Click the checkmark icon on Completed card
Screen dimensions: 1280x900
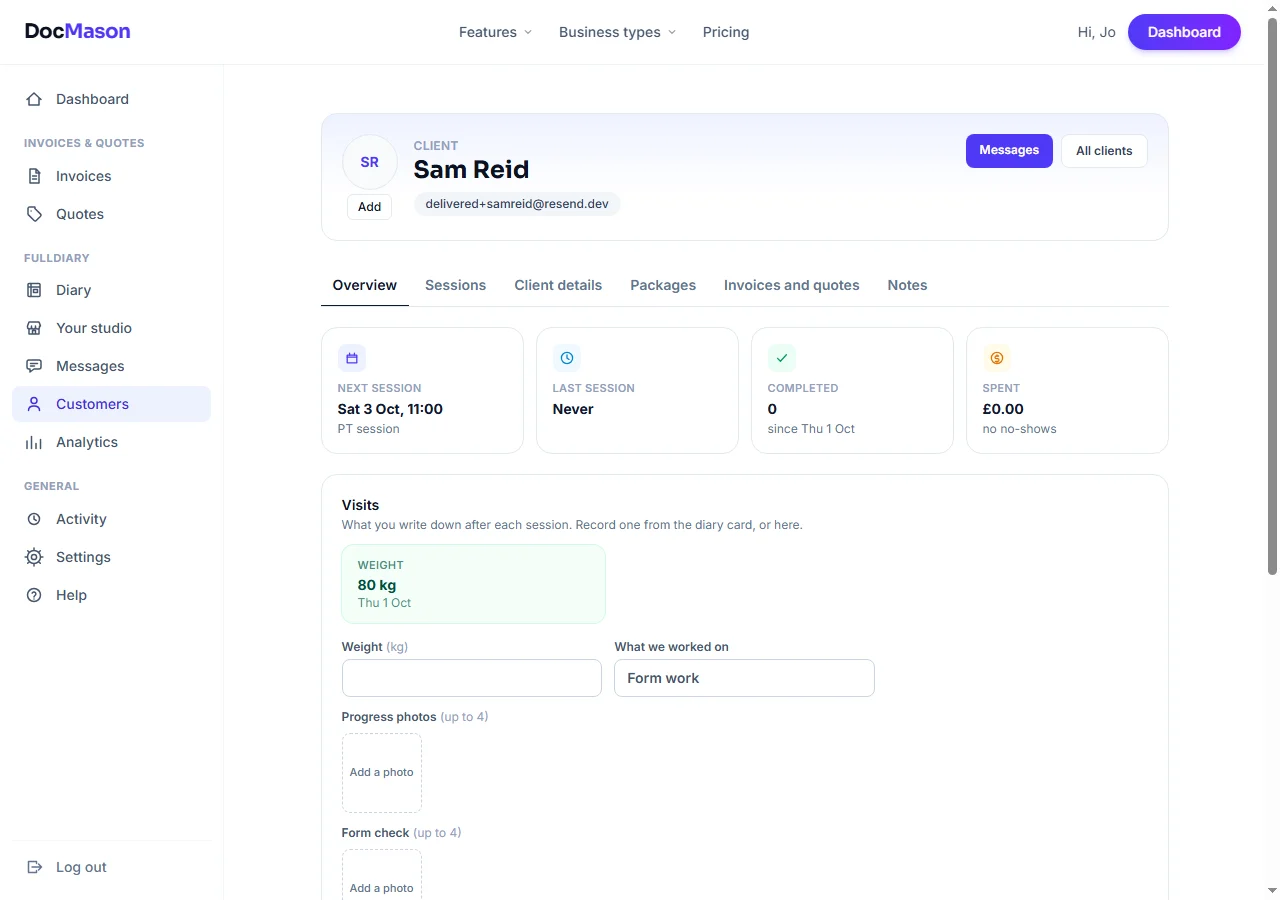tap(782, 358)
